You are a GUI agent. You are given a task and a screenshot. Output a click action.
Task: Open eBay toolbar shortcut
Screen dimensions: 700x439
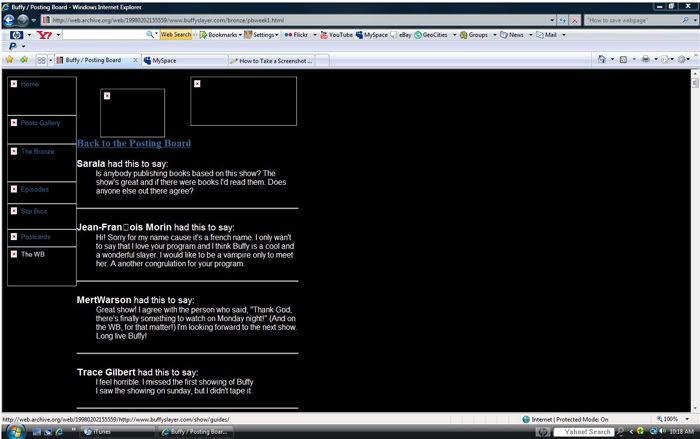(401, 35)
